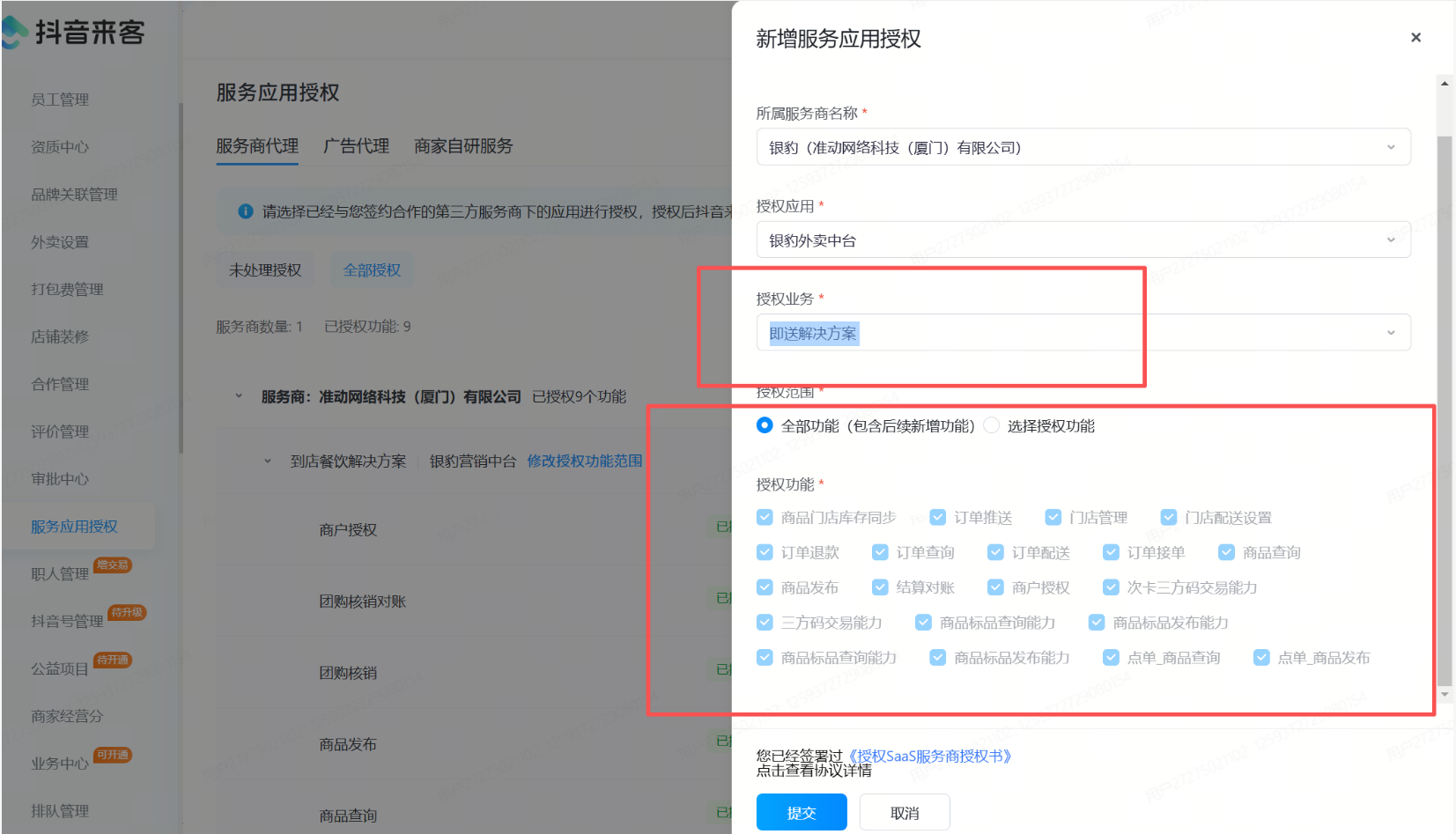Select 全部授权 filter
1456x834 pixels.
pyautogui.click(x=372, y=269)
